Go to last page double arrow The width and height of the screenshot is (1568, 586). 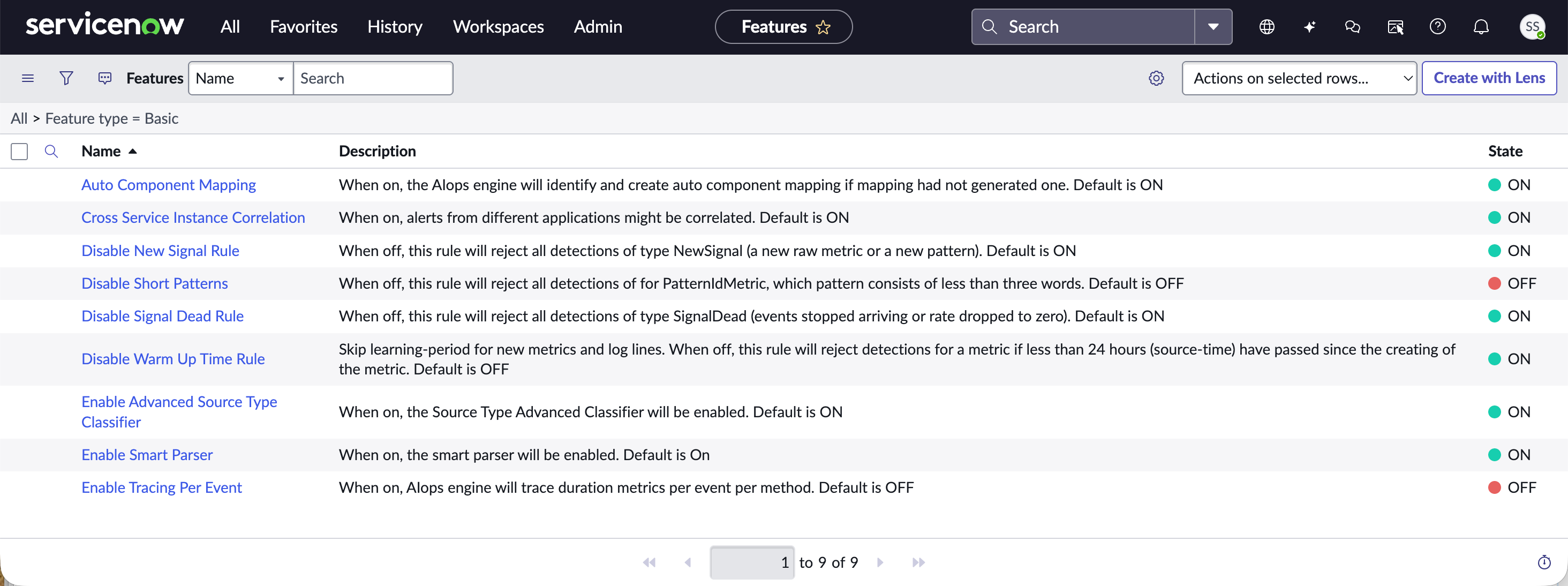click(918, 562)
